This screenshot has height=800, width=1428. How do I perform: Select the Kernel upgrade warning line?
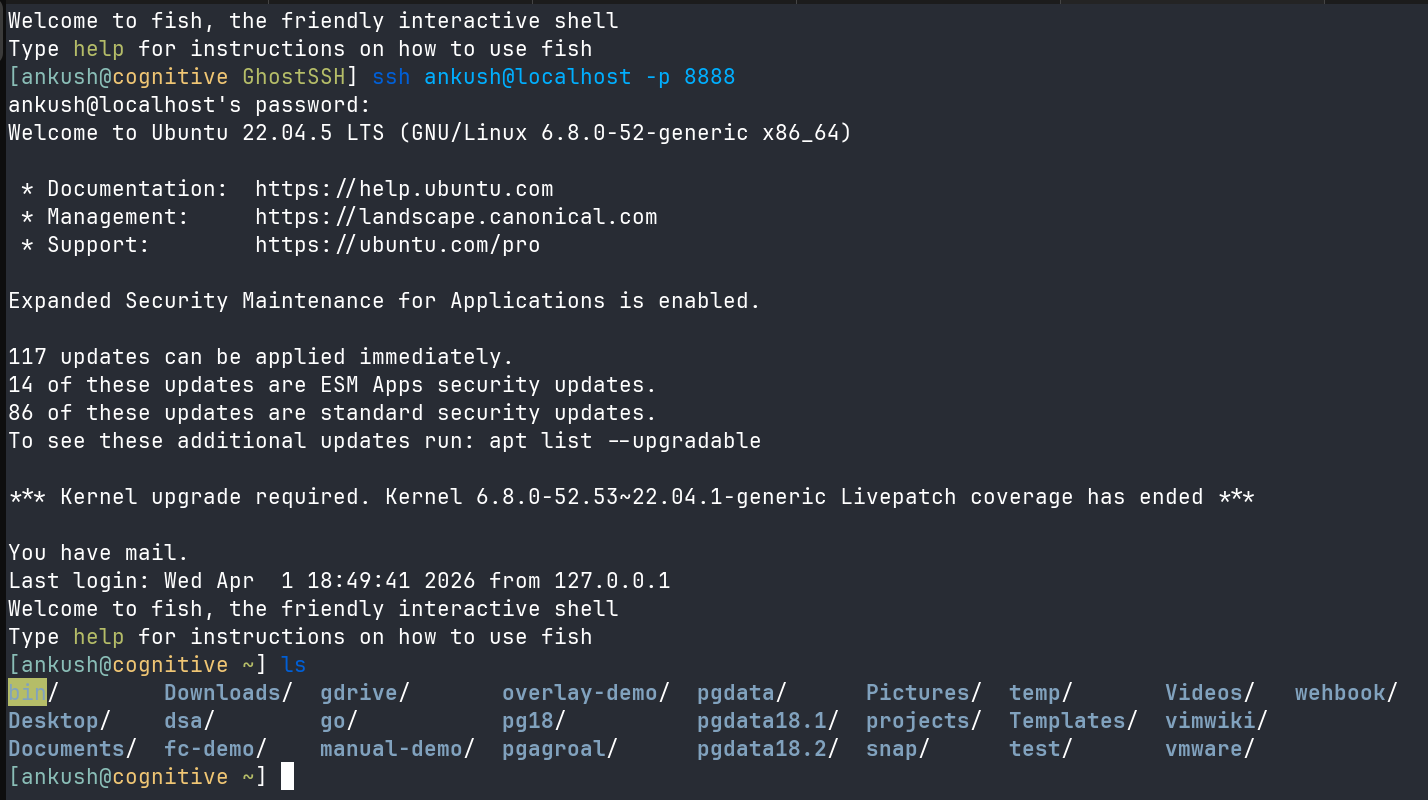(x=630, y=496)
